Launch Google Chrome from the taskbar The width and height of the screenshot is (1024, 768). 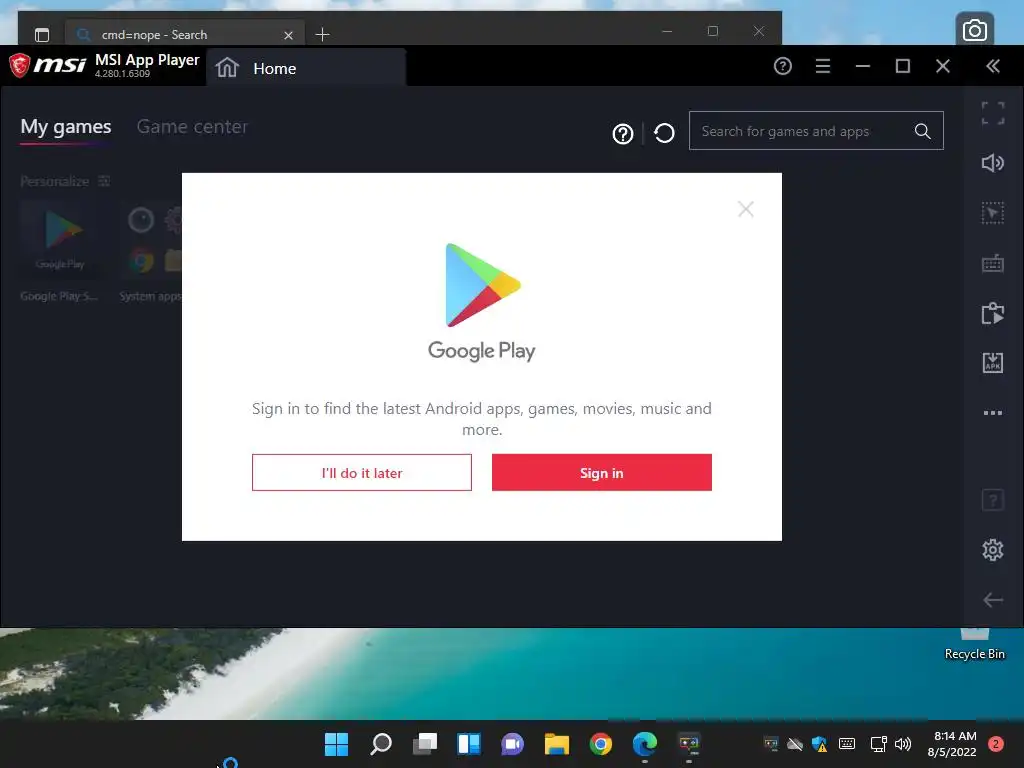(x=601, y=743)
